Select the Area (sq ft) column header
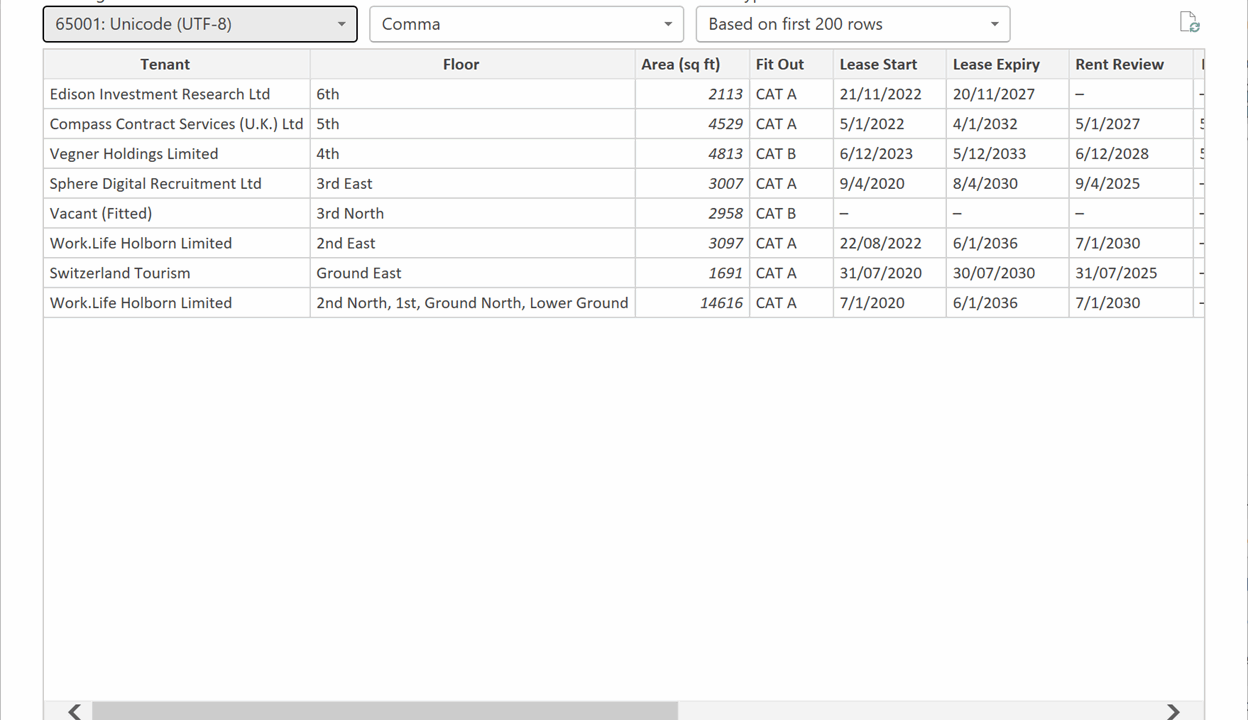 pos(692,64)
